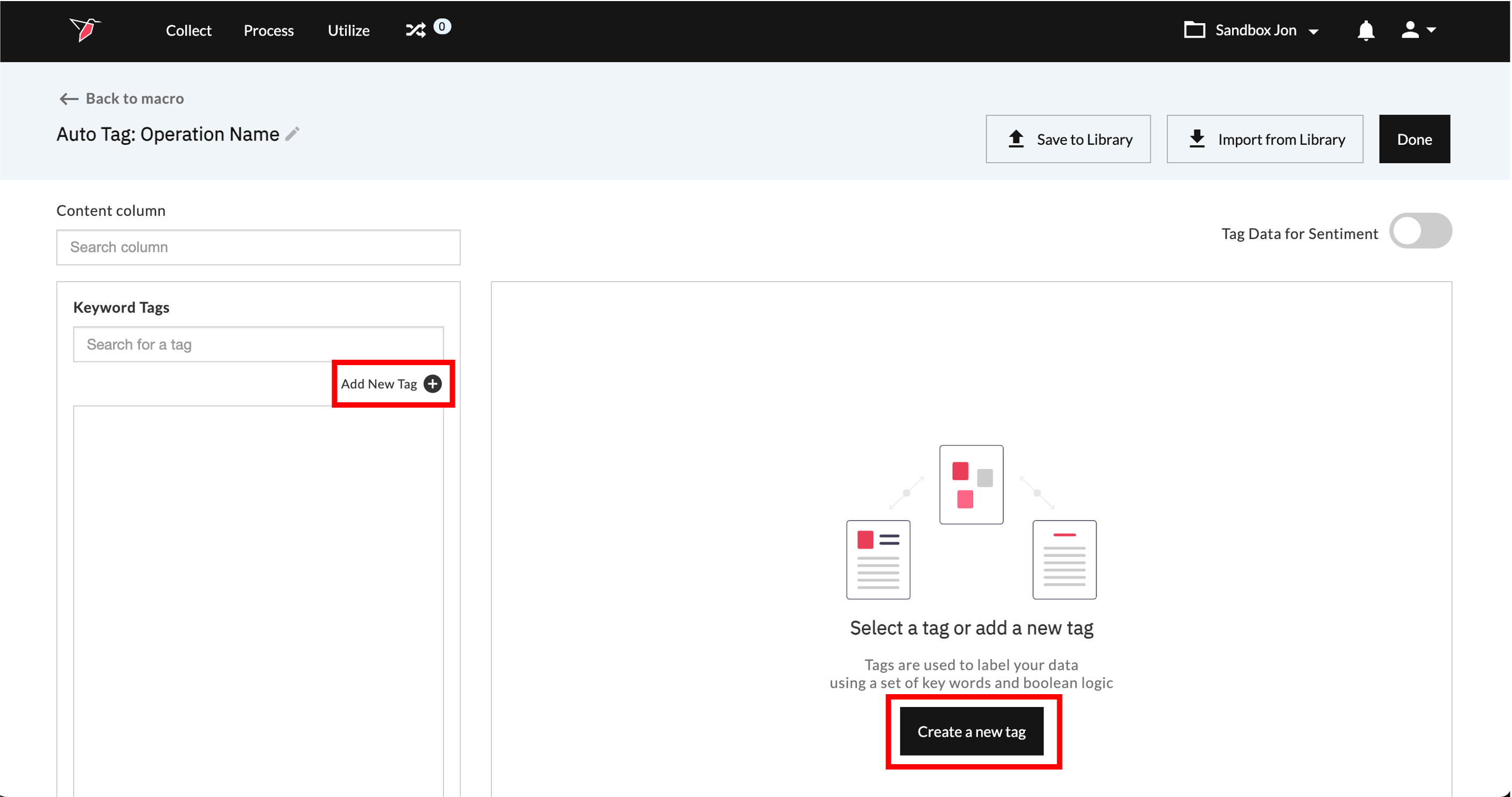Click the Done button
1512x797 pixels.
(x=1414, y=139)
